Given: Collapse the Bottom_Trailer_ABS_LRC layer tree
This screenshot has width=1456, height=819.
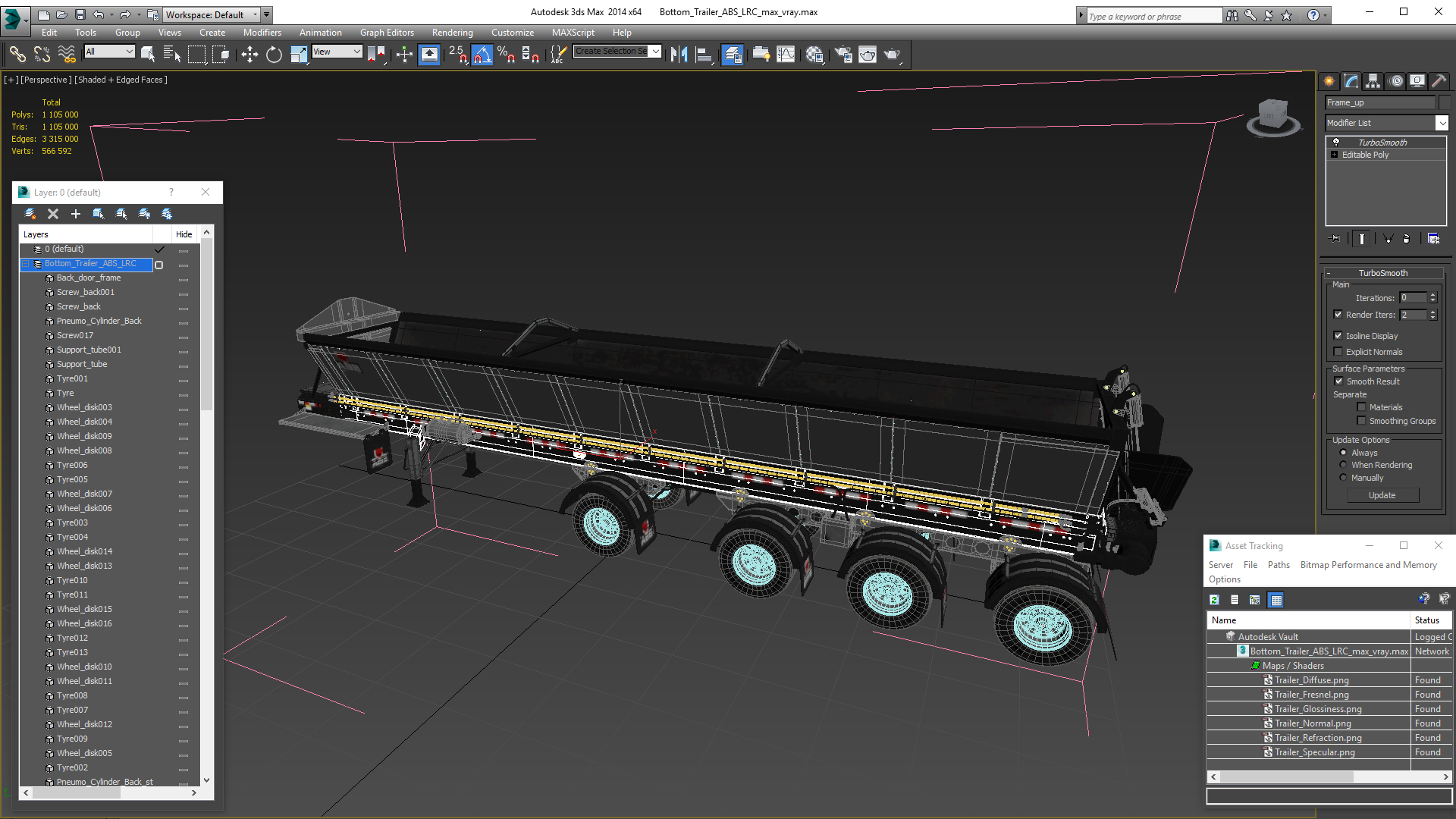Looking at the screenshot, I should [26, 264].
